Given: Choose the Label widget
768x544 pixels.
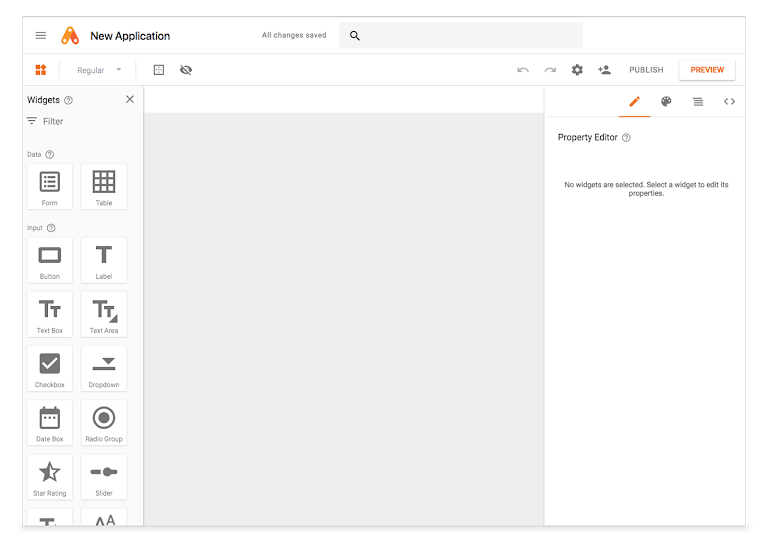Looking at the screenshot, I should pos(104,260).
